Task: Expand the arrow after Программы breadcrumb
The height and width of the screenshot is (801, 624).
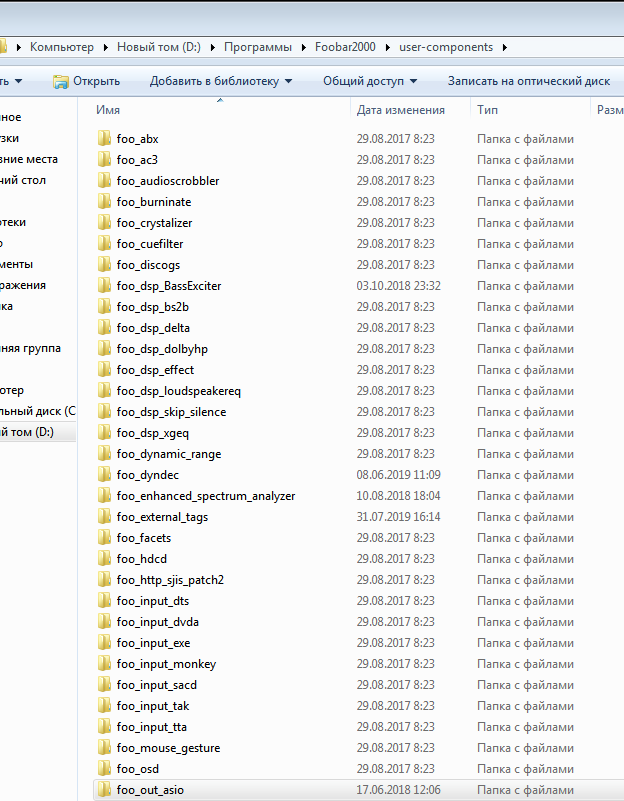Action: [x=304, y=47]
